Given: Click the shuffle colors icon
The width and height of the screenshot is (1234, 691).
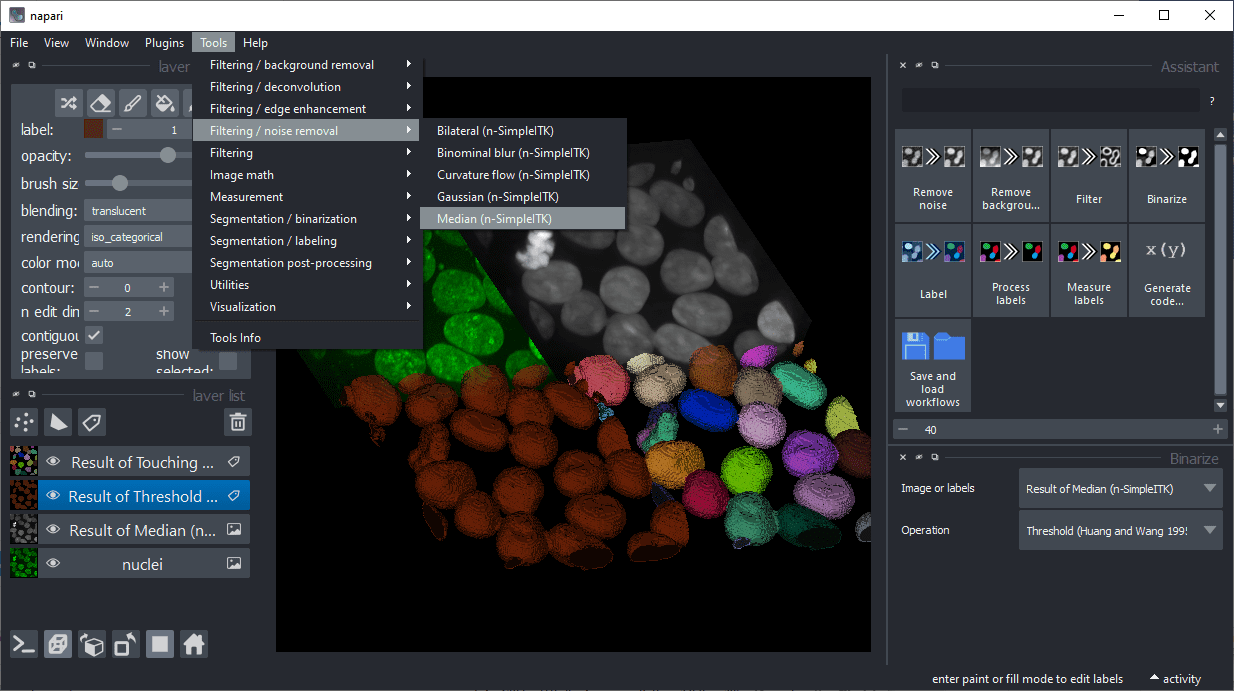Looking at the screenshot, I should click(68, 102).
